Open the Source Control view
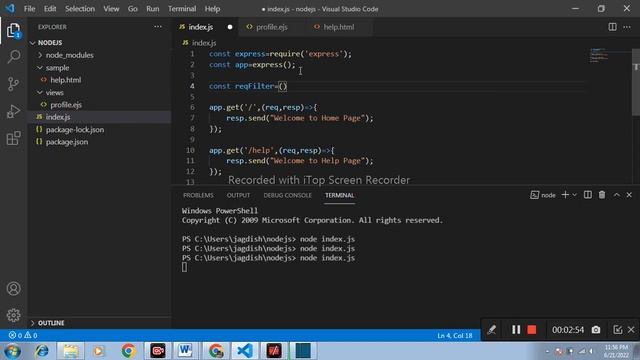The height and width of the screenshot is (360, 640). [x=13, y=84]
